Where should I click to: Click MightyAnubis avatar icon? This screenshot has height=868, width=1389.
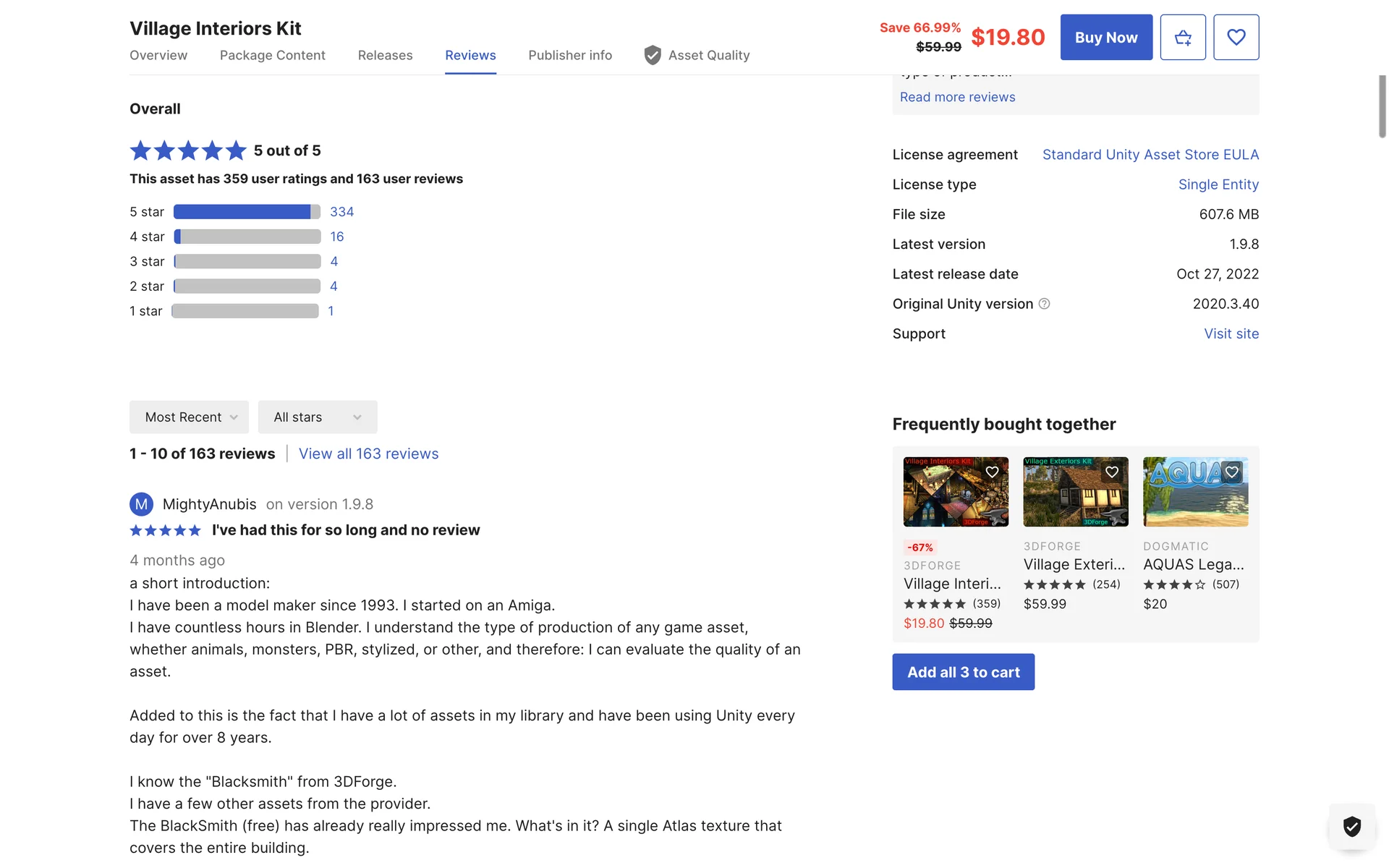coord(141,504)
